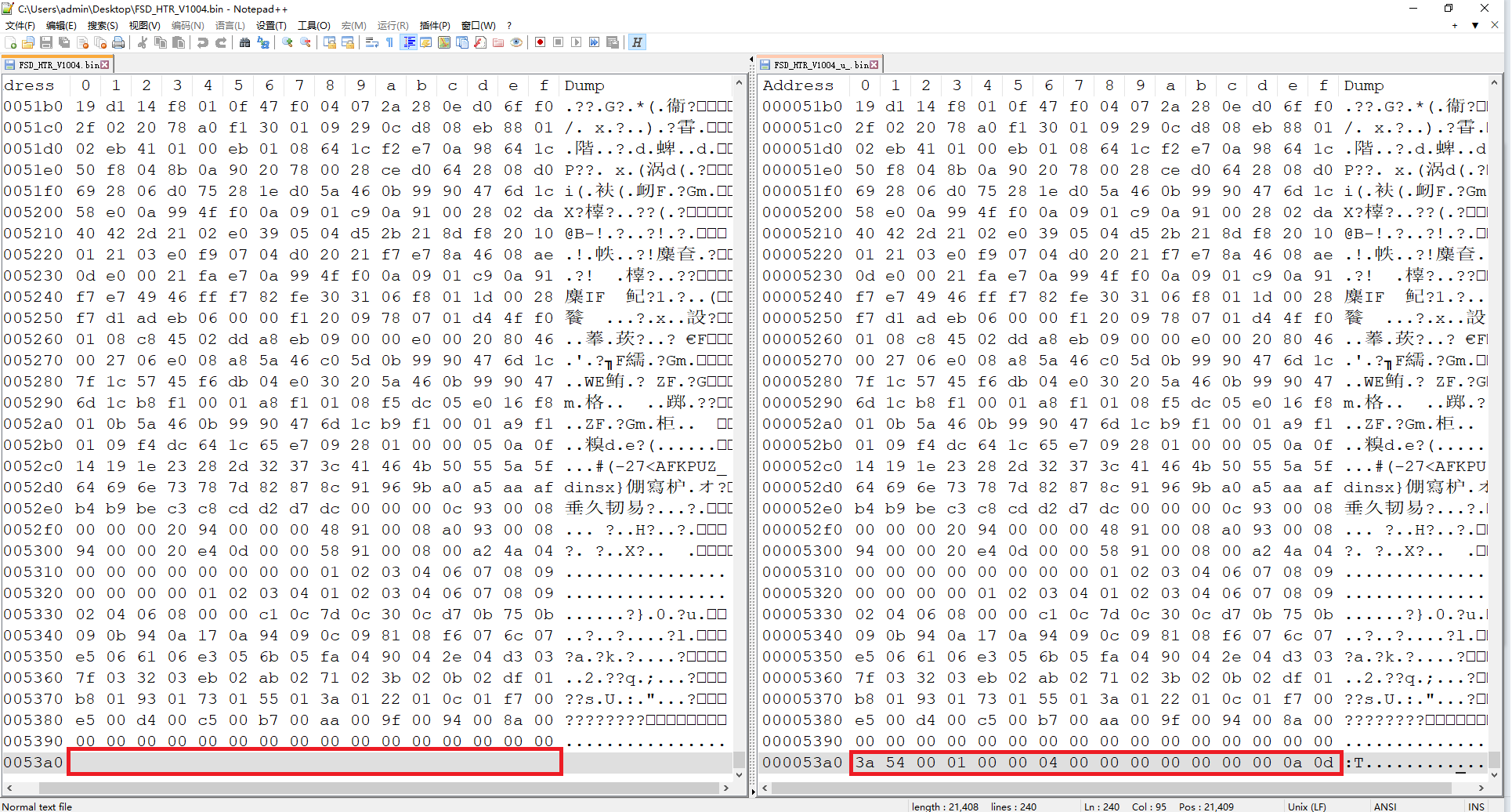Toggle the HEX editor H button
The width and height of the screenshot is (1512, 812).
(637, 42)
